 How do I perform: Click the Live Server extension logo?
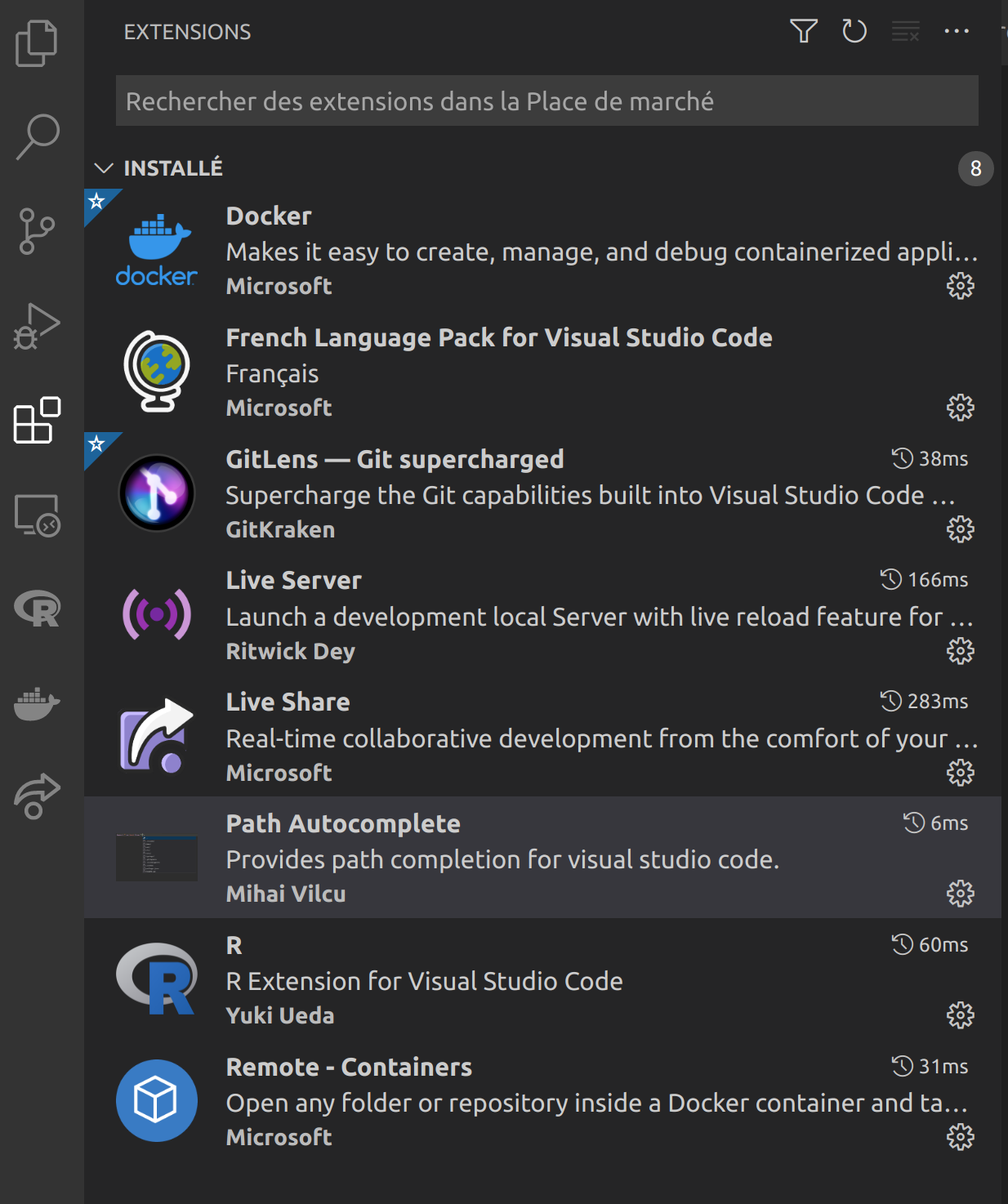click(157, 614)
